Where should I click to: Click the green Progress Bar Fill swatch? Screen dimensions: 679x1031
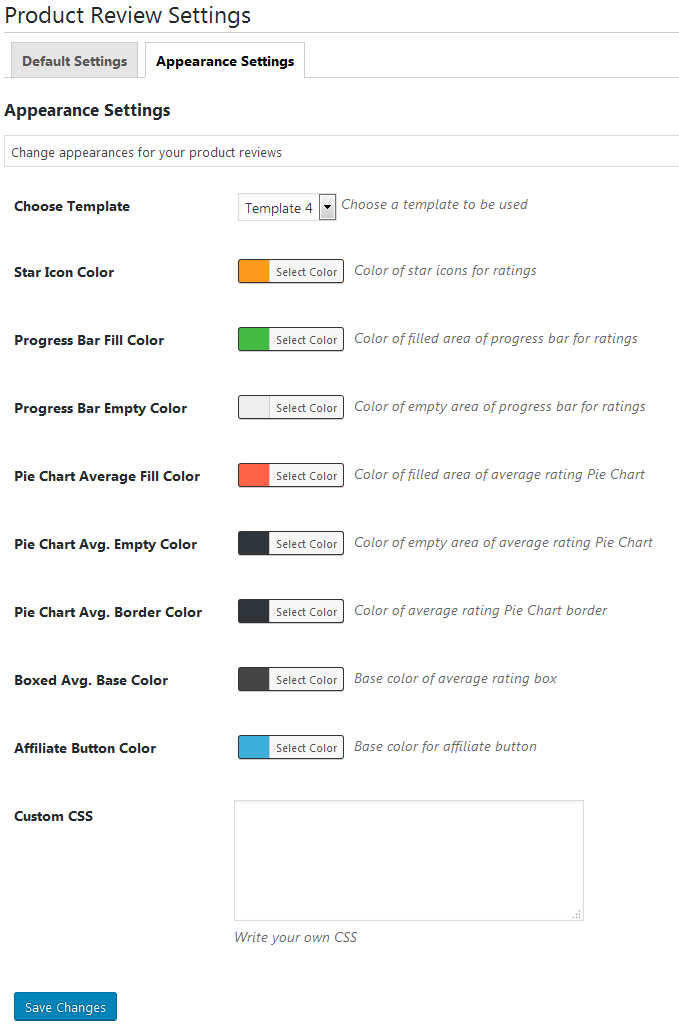[x=254, y=339]
